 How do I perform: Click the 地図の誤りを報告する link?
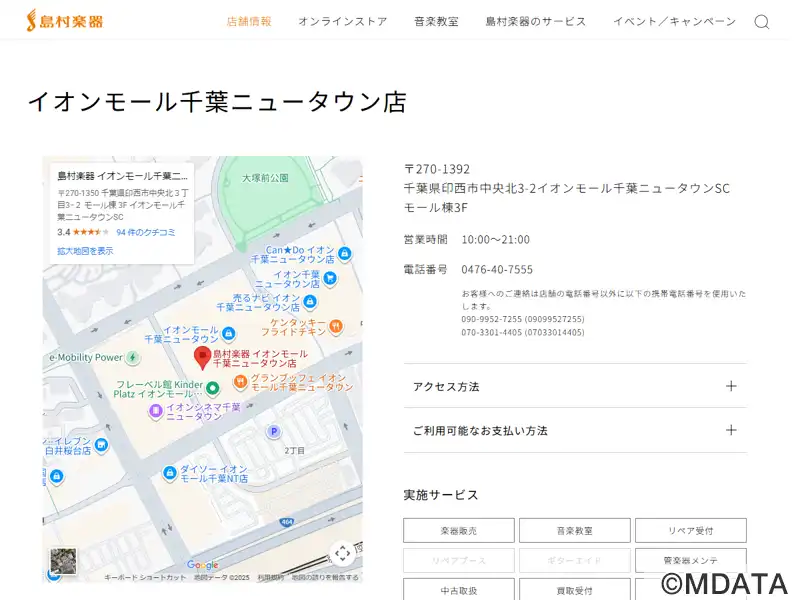pyautogui.click(x=325, y=578)
